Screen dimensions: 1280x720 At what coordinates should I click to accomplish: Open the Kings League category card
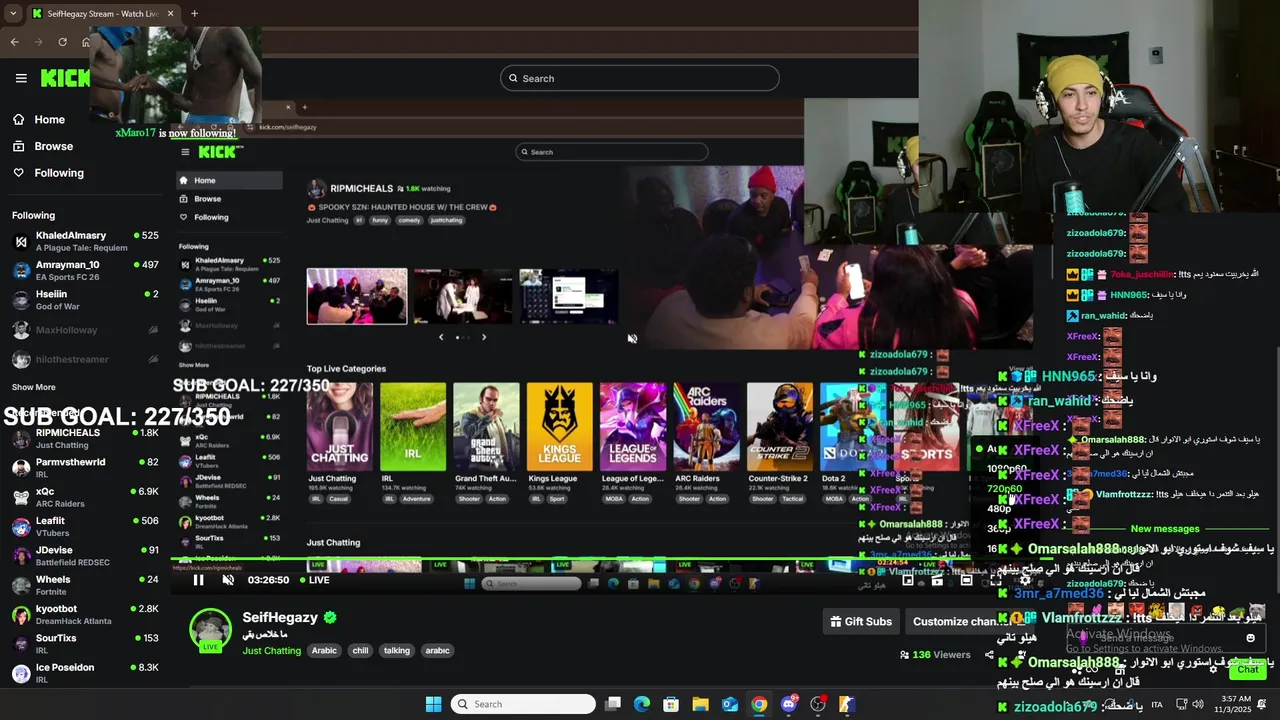pos(560,426)
